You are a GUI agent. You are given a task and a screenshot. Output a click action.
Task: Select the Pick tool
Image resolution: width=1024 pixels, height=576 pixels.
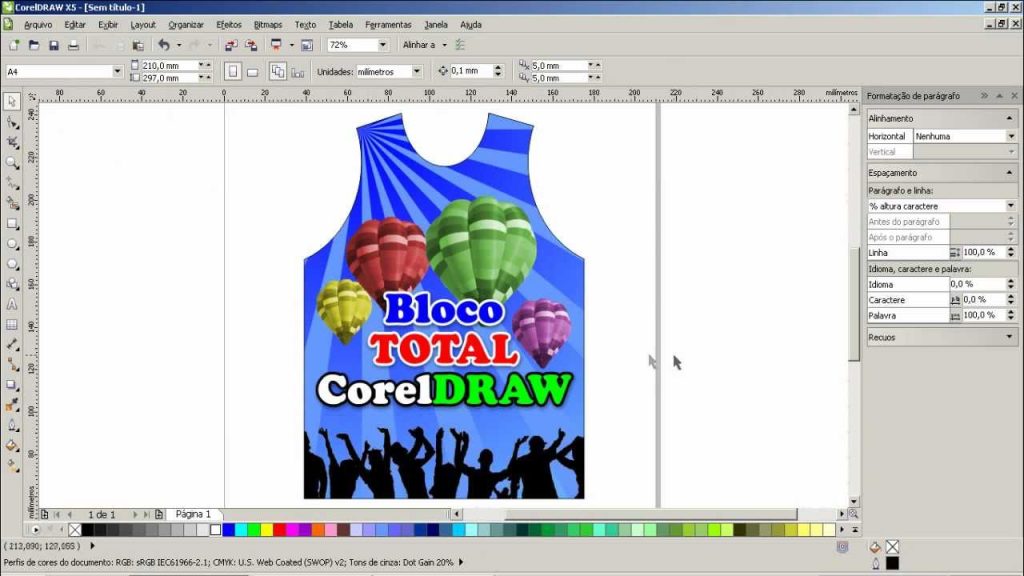11,100
